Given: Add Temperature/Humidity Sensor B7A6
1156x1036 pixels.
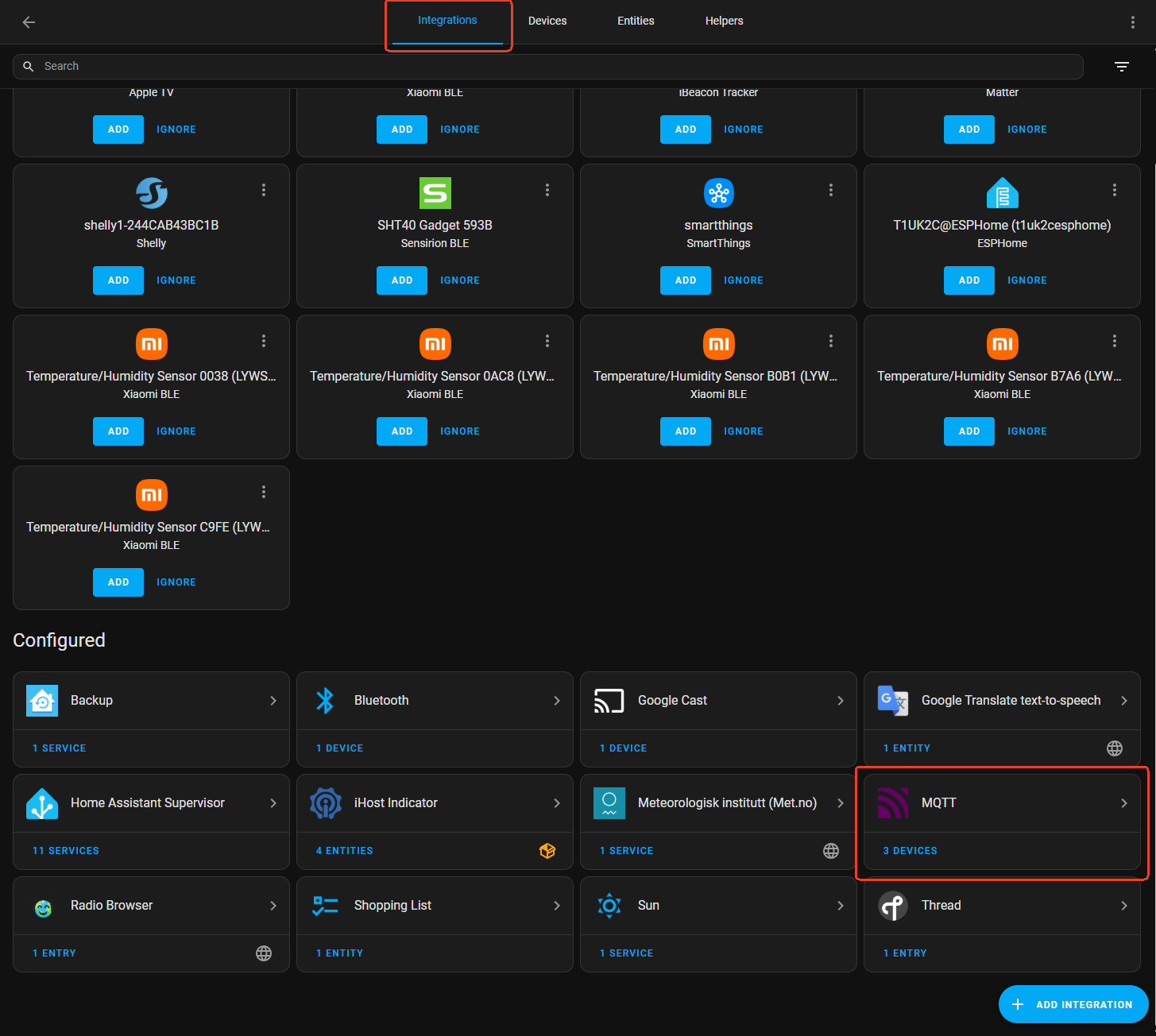Looking at the screenshot, I should [x=969, y=431].
